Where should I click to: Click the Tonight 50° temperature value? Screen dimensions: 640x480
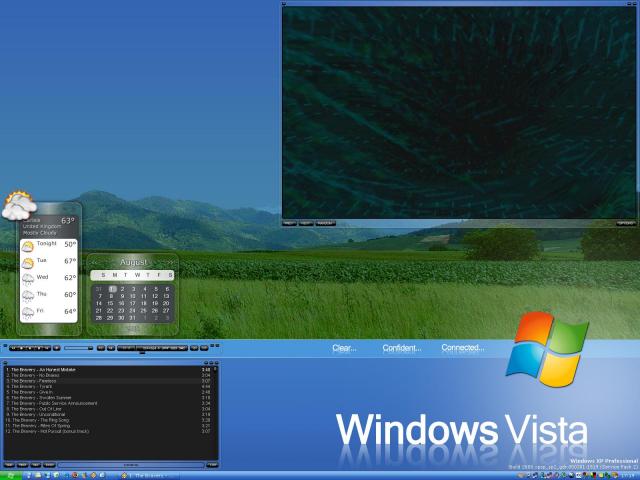[x=70, y=244]
